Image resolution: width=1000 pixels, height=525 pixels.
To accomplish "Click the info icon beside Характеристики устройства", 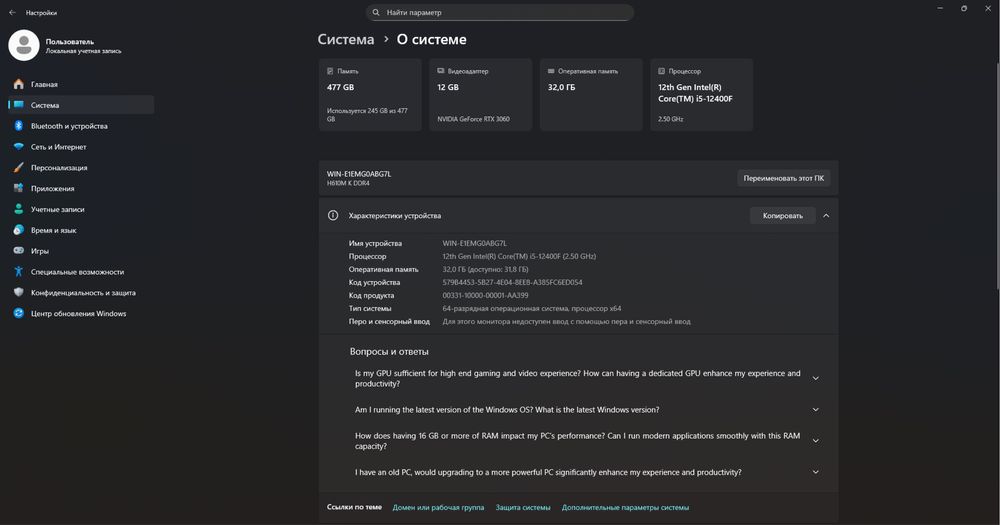I will pos(333,216).
